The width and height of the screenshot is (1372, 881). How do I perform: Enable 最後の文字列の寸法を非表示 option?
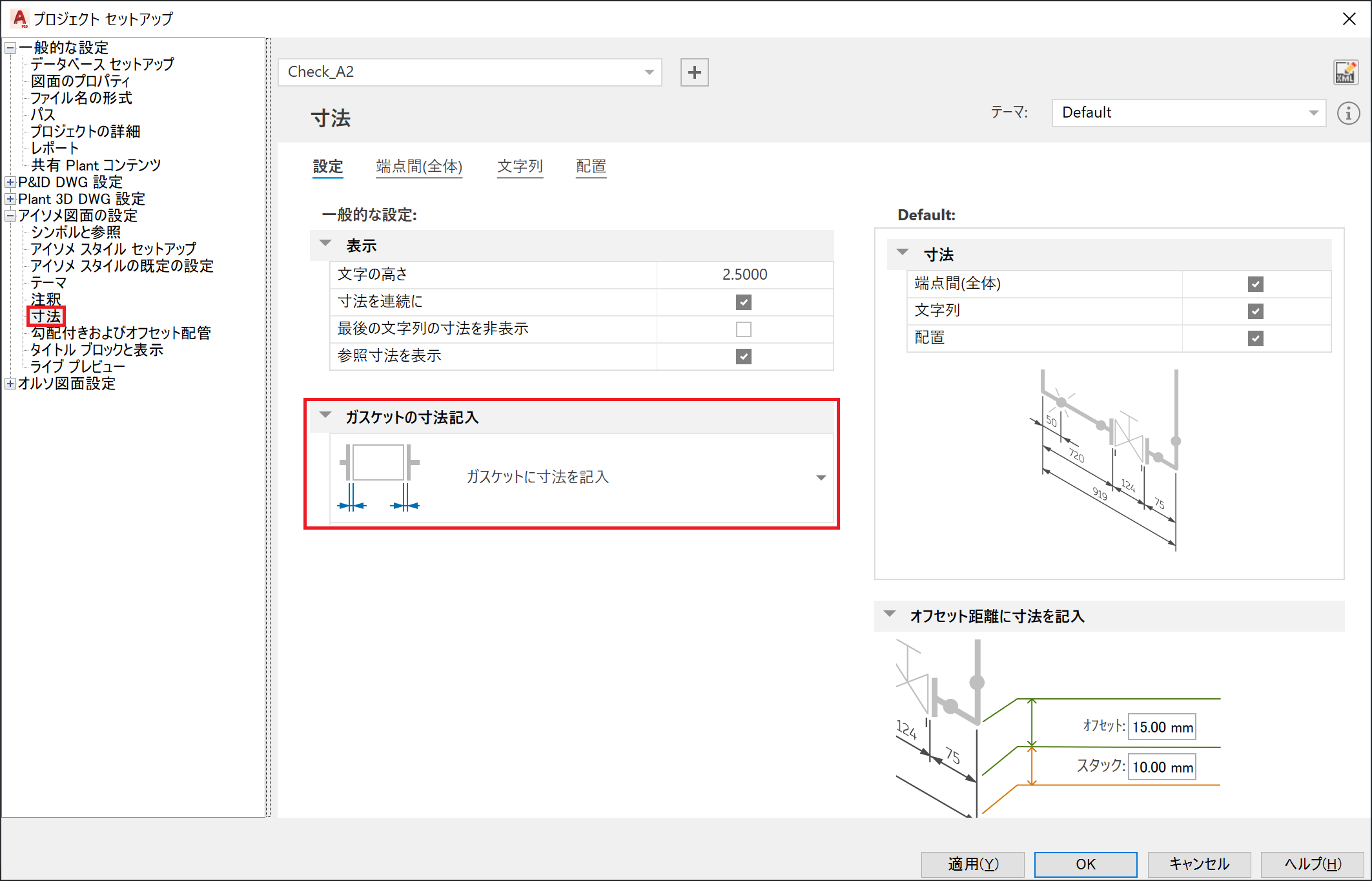(x=744, y=329)
